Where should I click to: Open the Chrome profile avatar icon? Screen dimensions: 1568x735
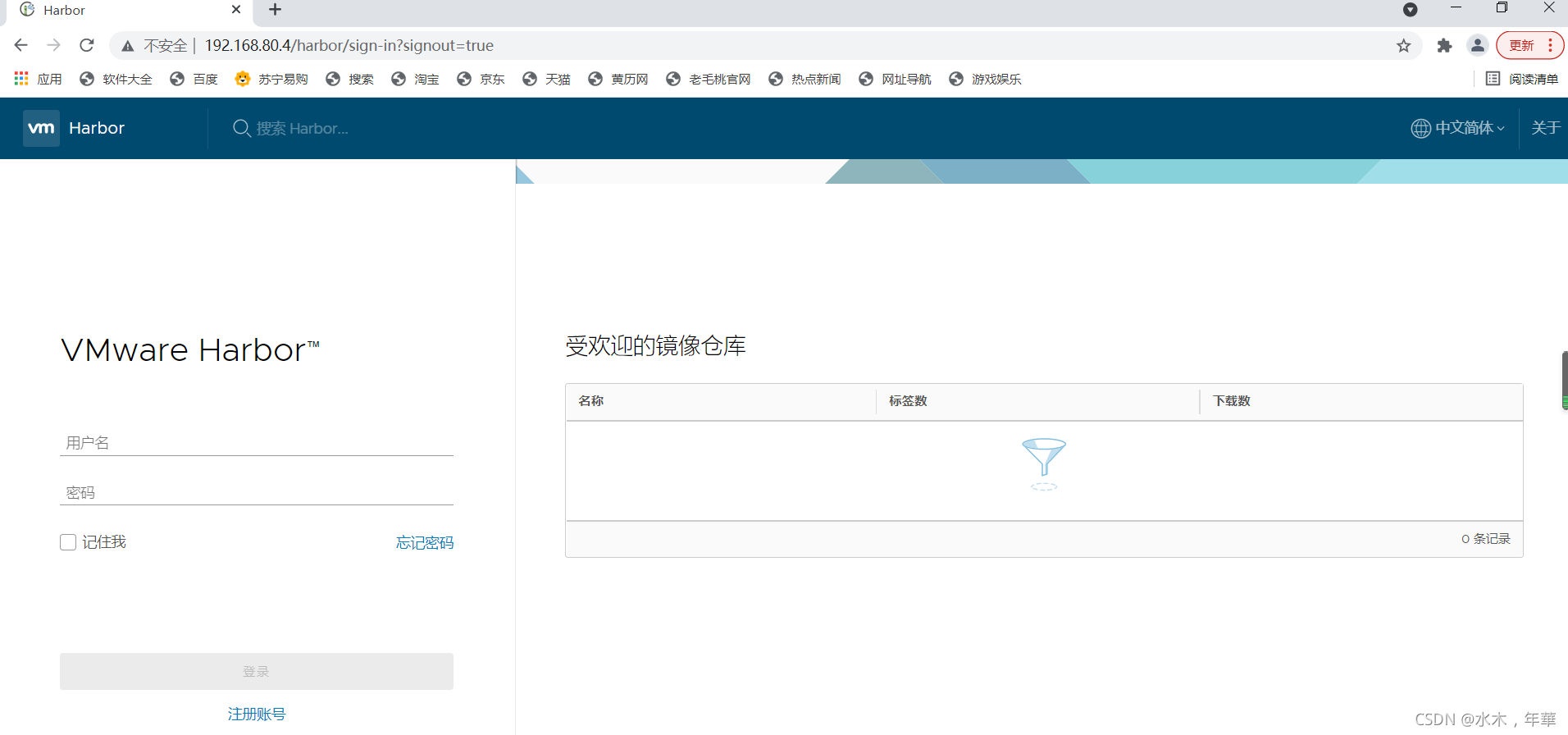coord(1478,45)
